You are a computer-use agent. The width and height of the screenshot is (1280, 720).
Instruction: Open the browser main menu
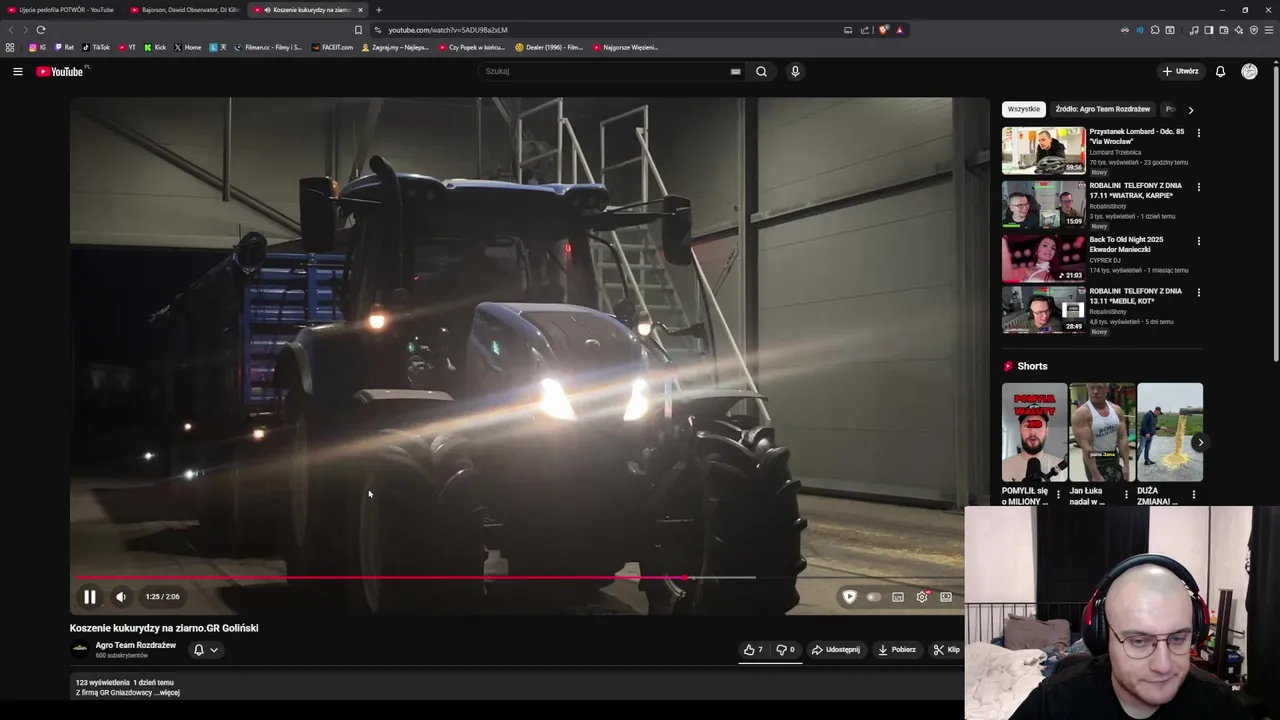point(1270,30)
